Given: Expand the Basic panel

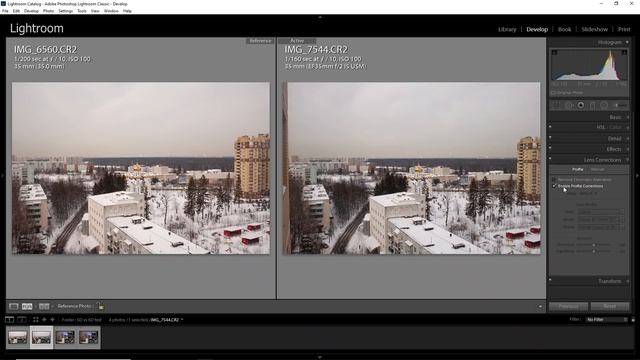Looking at the screenshot, I should [x=627, y=117].
